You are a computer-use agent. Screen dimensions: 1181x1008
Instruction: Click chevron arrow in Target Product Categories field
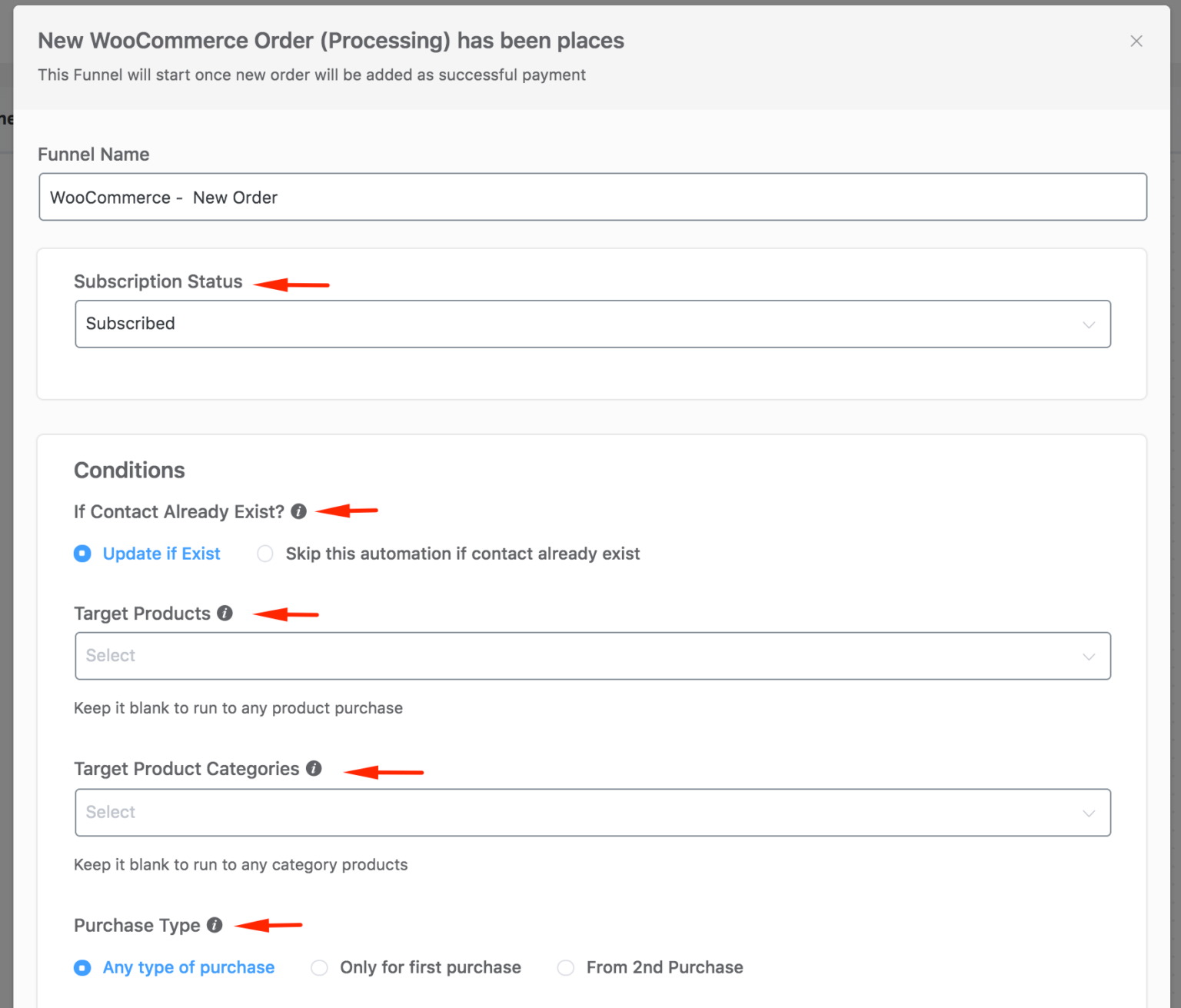pos(1089,813)
